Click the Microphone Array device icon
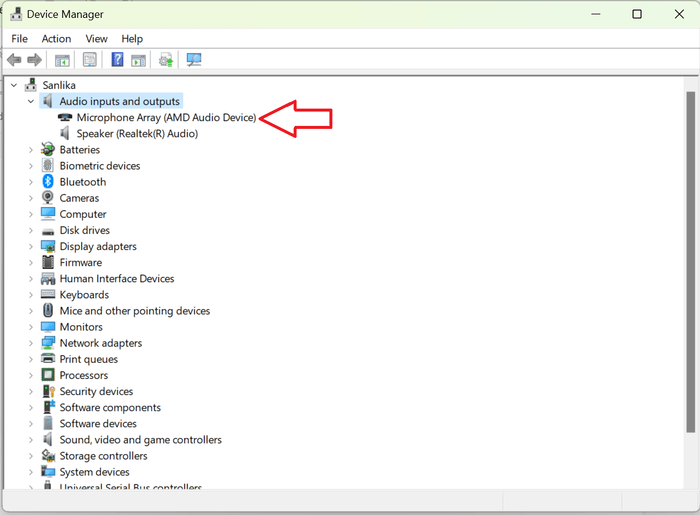 65,117
